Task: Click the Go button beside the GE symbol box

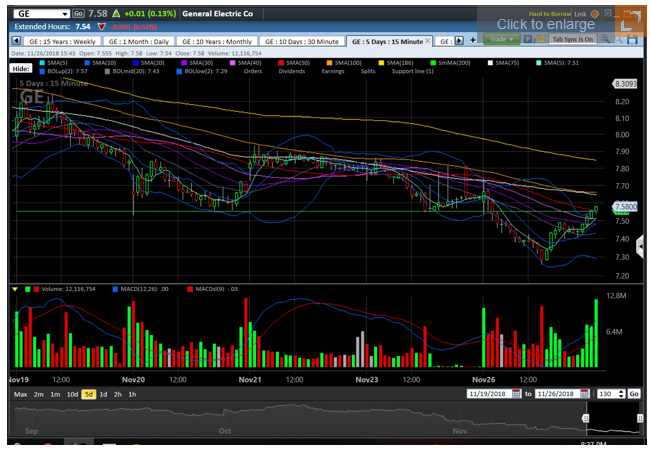Action: (78, 13)
